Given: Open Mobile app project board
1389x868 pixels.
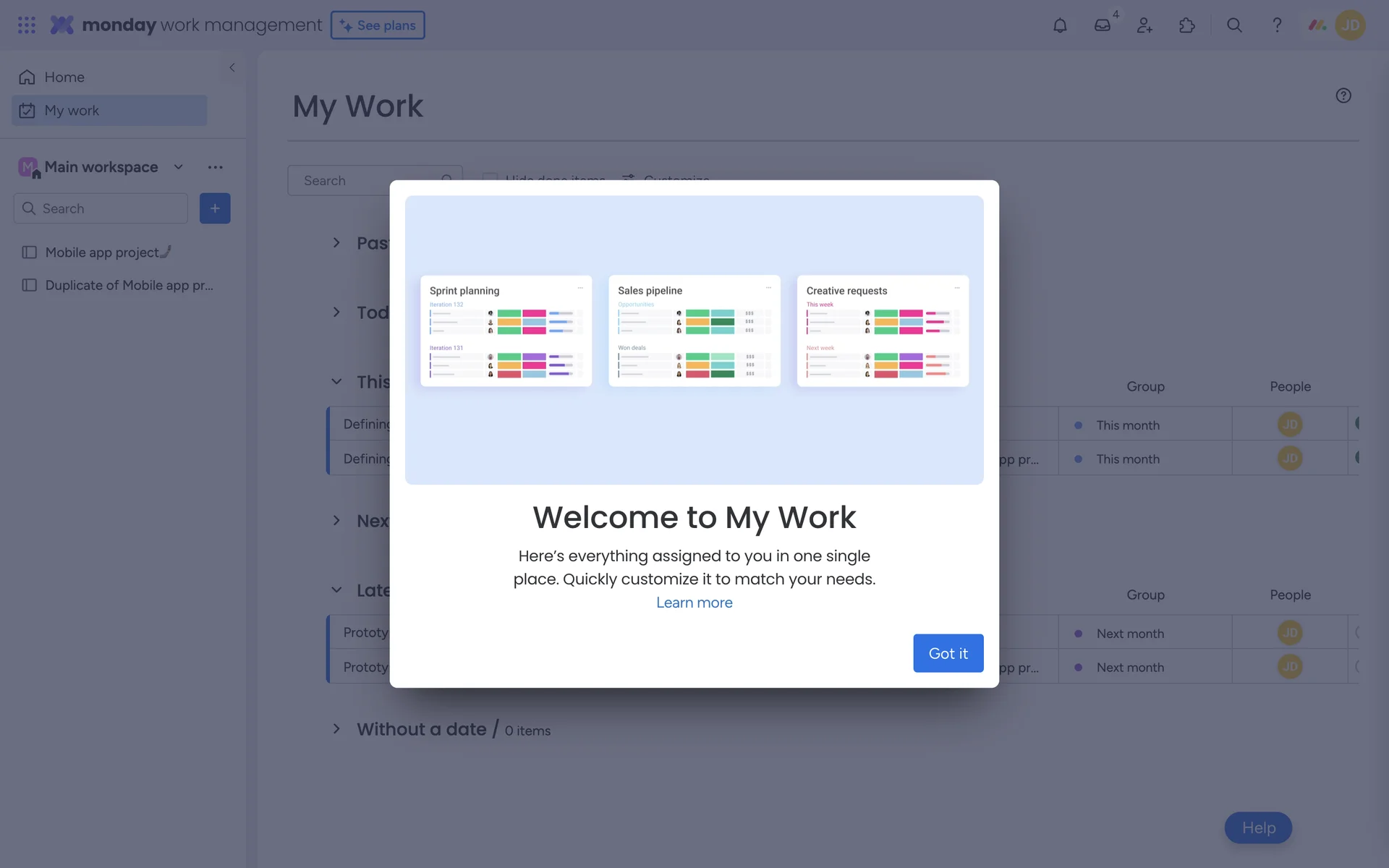Looking at the screenshot, I should [x=102, y=252].
